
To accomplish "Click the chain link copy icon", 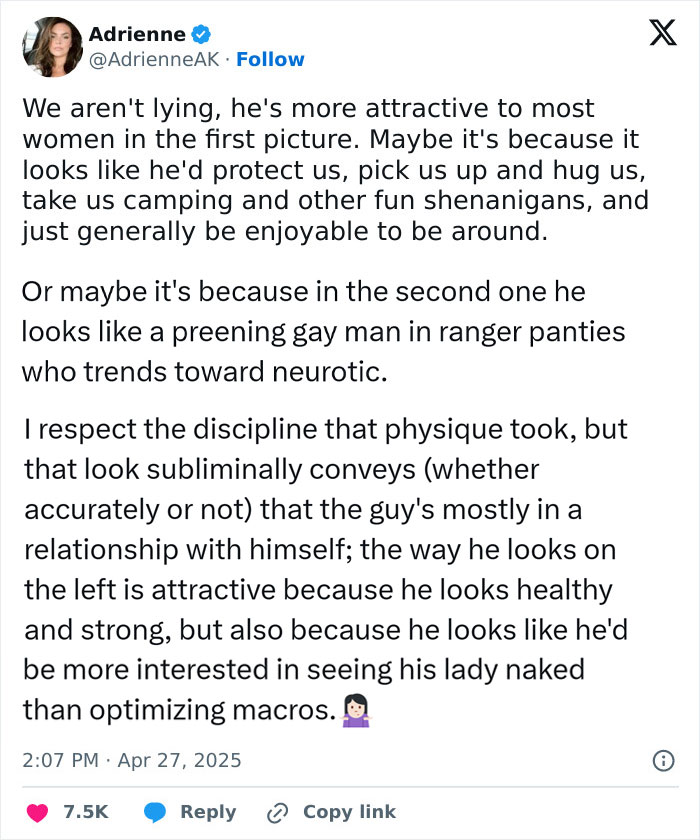I will [x=277, y=812].
